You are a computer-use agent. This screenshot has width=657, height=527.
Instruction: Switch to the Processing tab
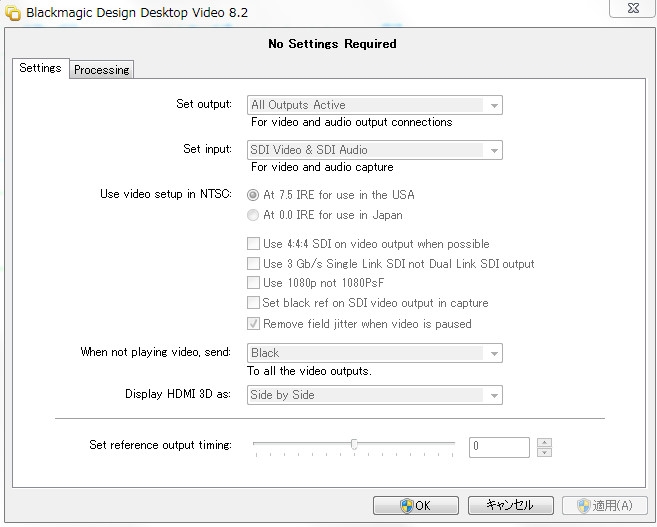point(101,70)
